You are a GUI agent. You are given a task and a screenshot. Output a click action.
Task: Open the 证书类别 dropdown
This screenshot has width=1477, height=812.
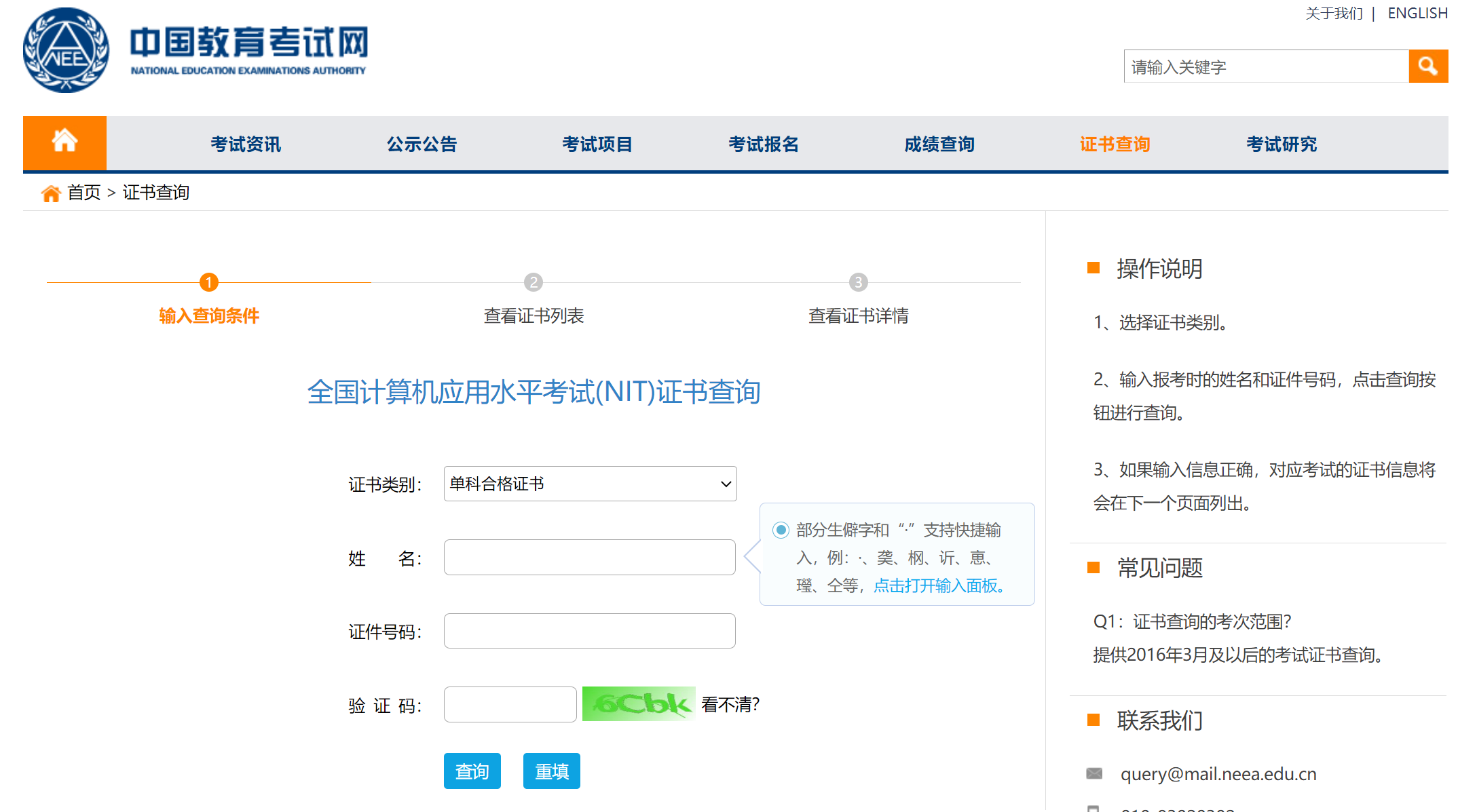point(590,484)
